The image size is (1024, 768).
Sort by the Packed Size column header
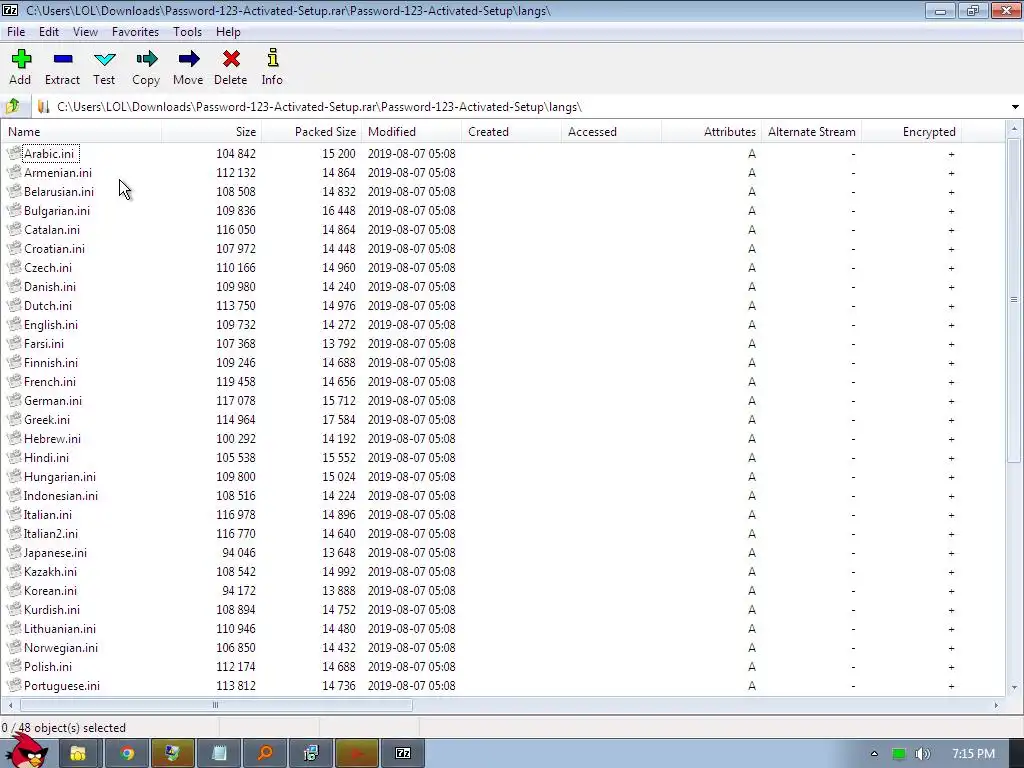pyautogui.click(x=312, y=132)
